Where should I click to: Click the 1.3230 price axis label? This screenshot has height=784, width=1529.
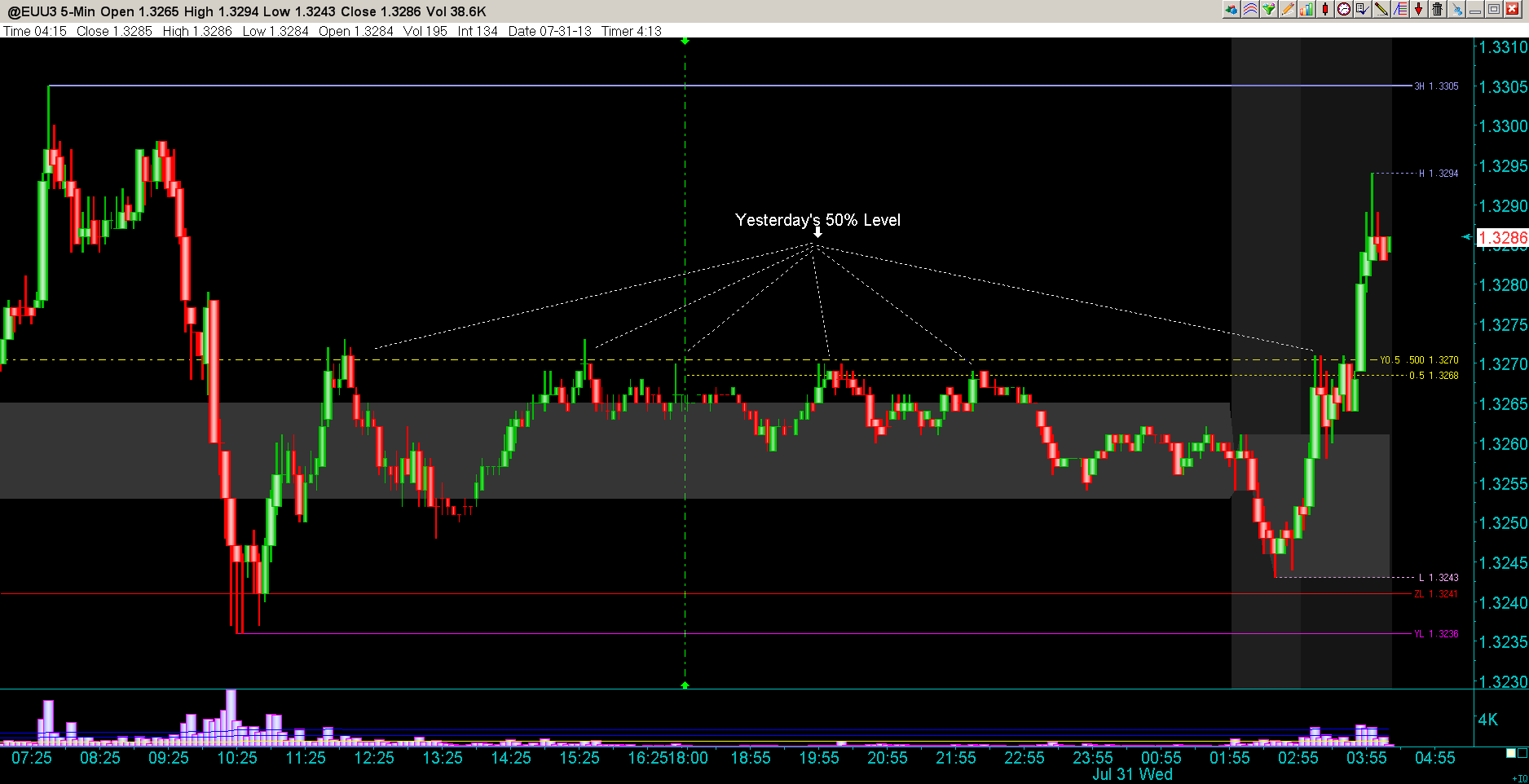1503,682
